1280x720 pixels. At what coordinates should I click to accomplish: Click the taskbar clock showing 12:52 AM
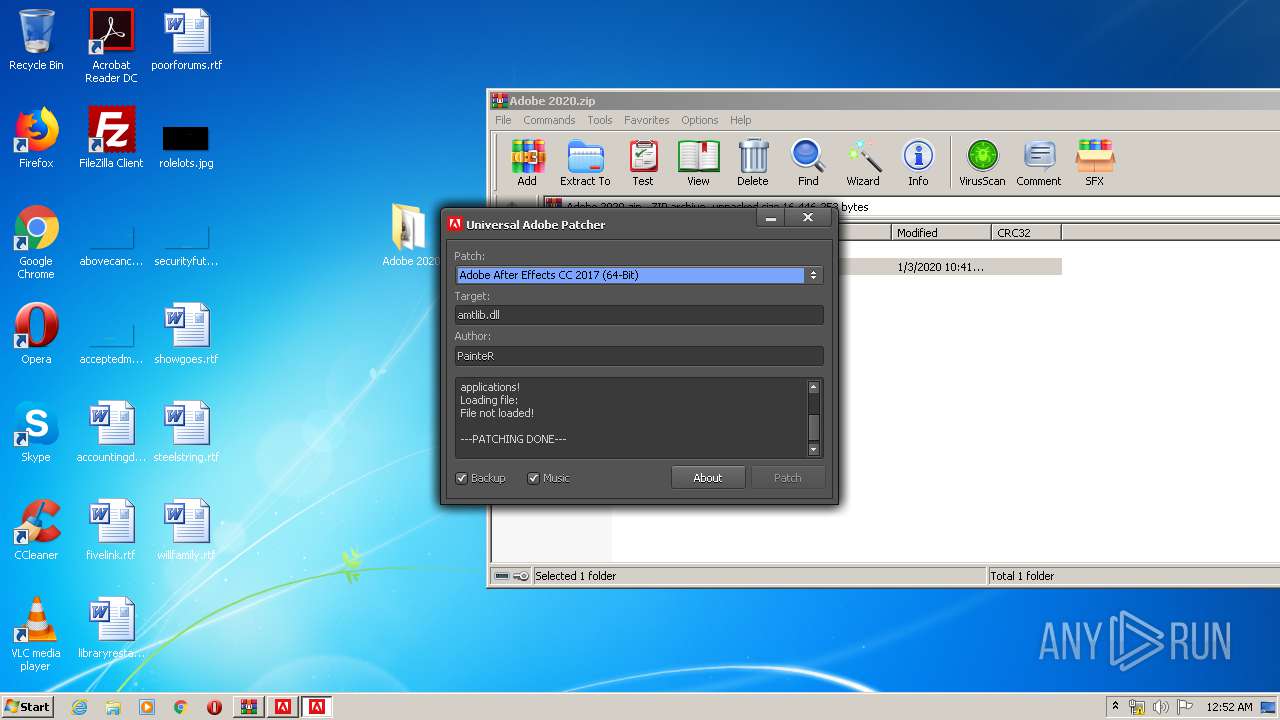[1229, 707]
